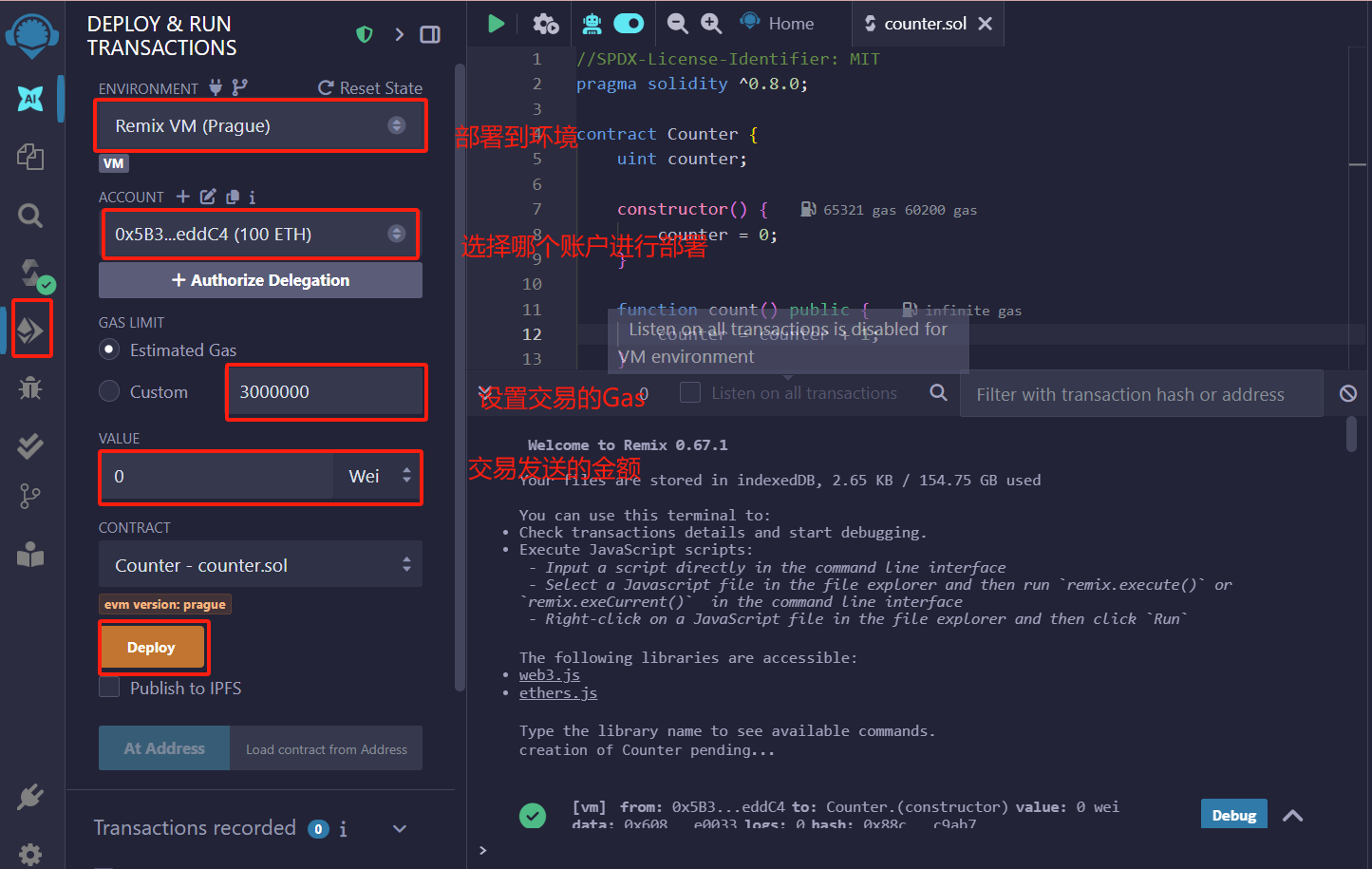Check Listen on all transactions checkbox

[x=690, y=392]
